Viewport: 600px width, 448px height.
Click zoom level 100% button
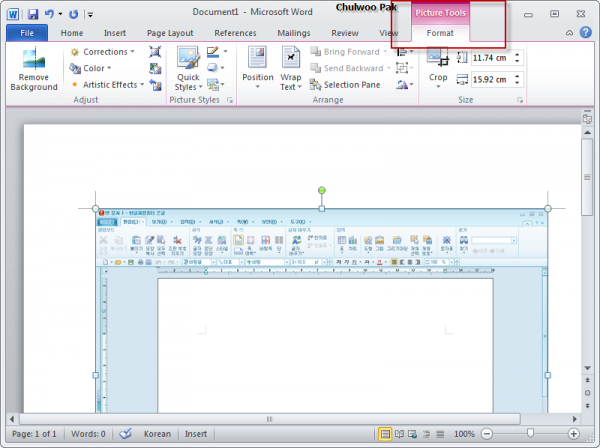click(x=464, y=434)
